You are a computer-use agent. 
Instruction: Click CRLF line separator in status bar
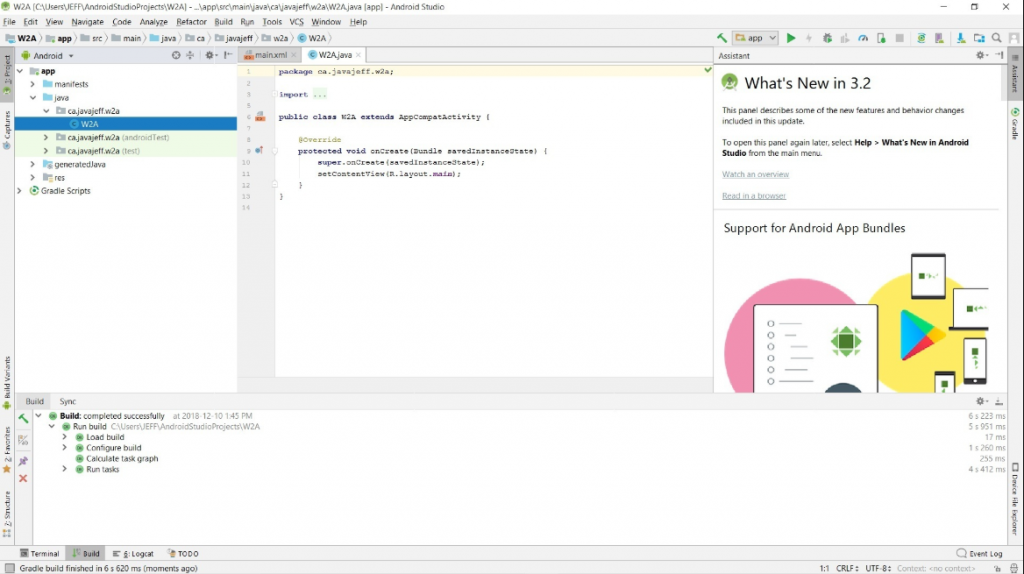847,568
